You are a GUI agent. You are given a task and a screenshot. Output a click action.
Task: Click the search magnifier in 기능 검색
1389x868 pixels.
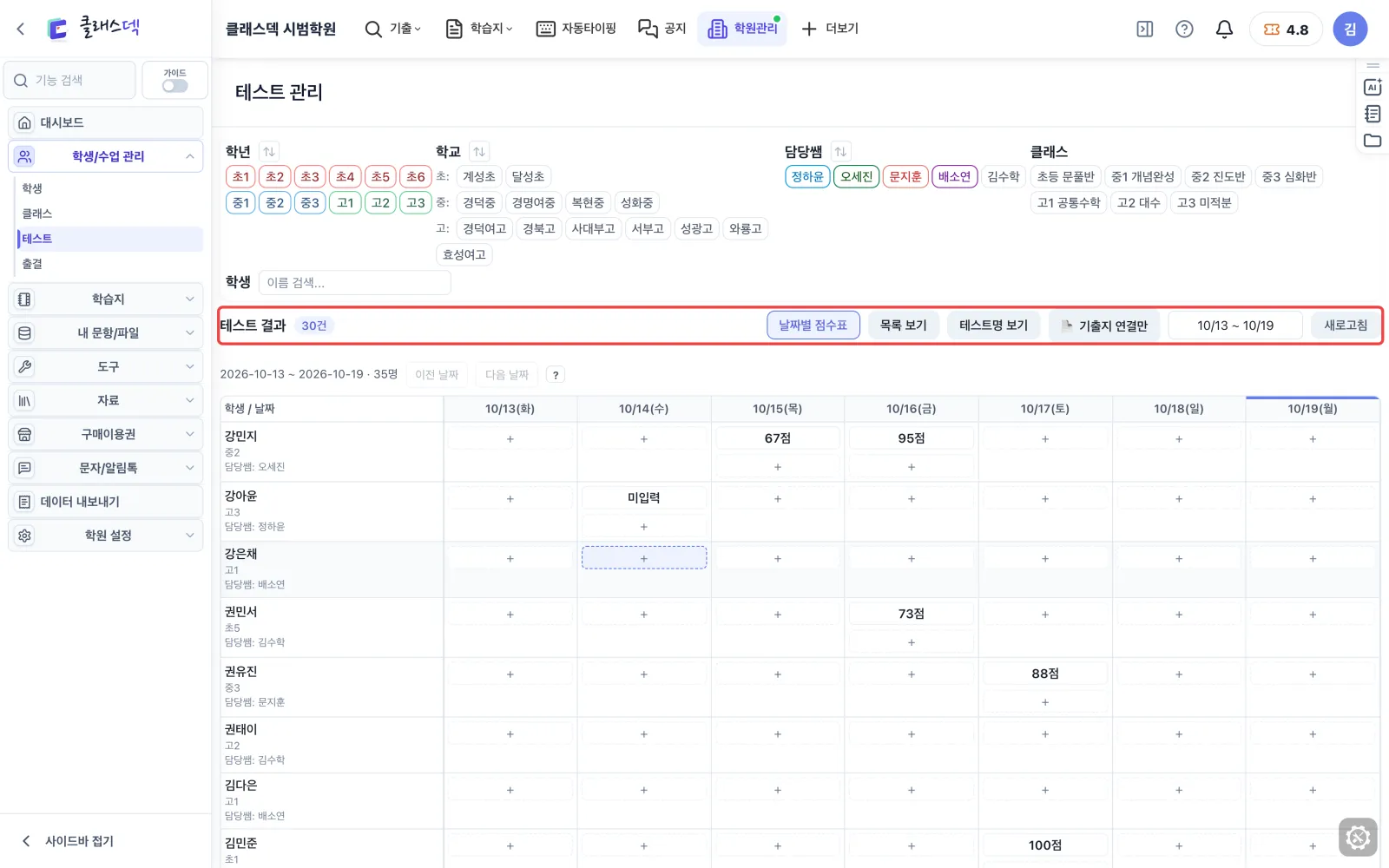pyautogui.click(x=21, y=81)
